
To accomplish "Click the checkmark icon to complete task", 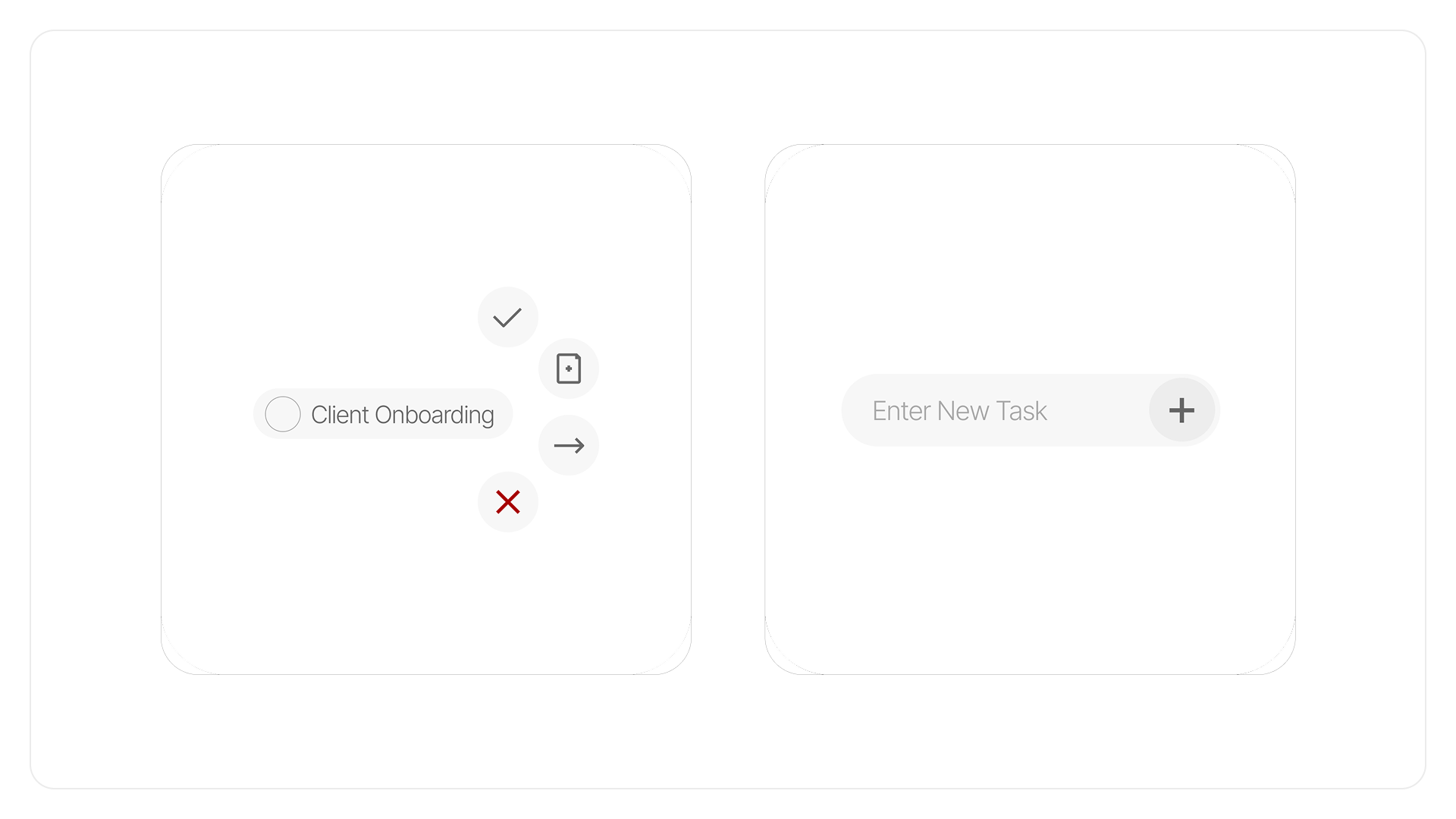I will tap(507, 317).
